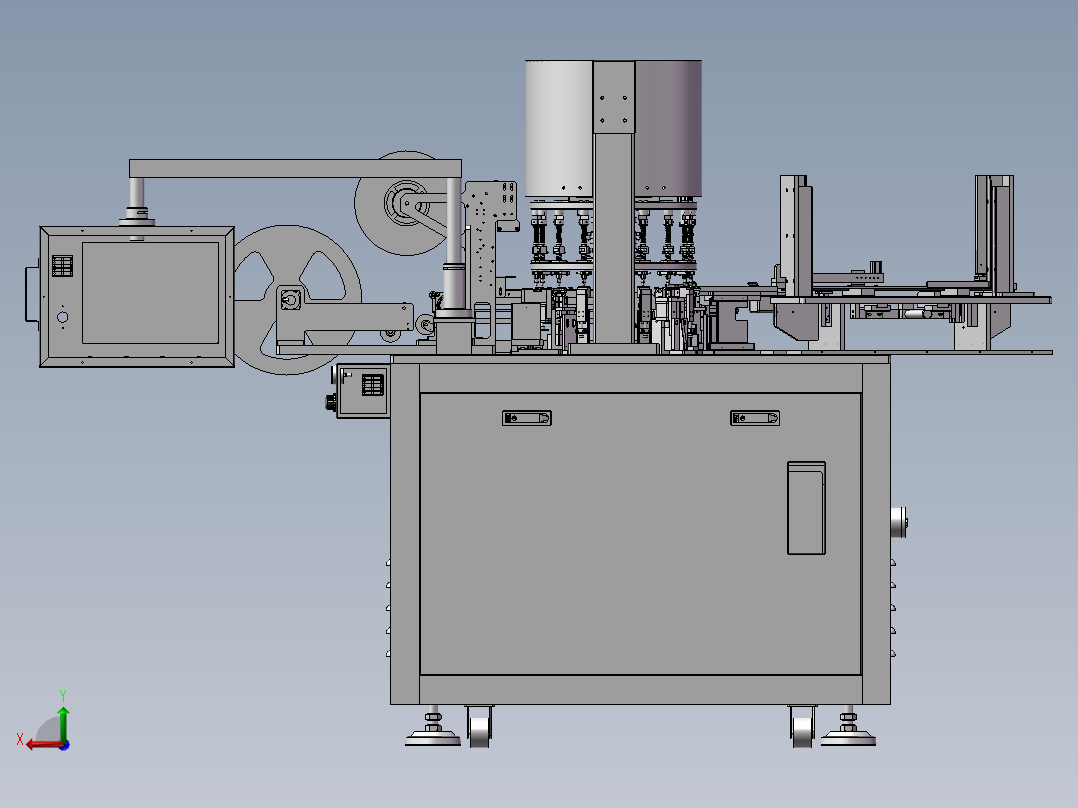Select the small electrical control box with vent
Viewport: 1078px width, 808px height.
[363, 391]
